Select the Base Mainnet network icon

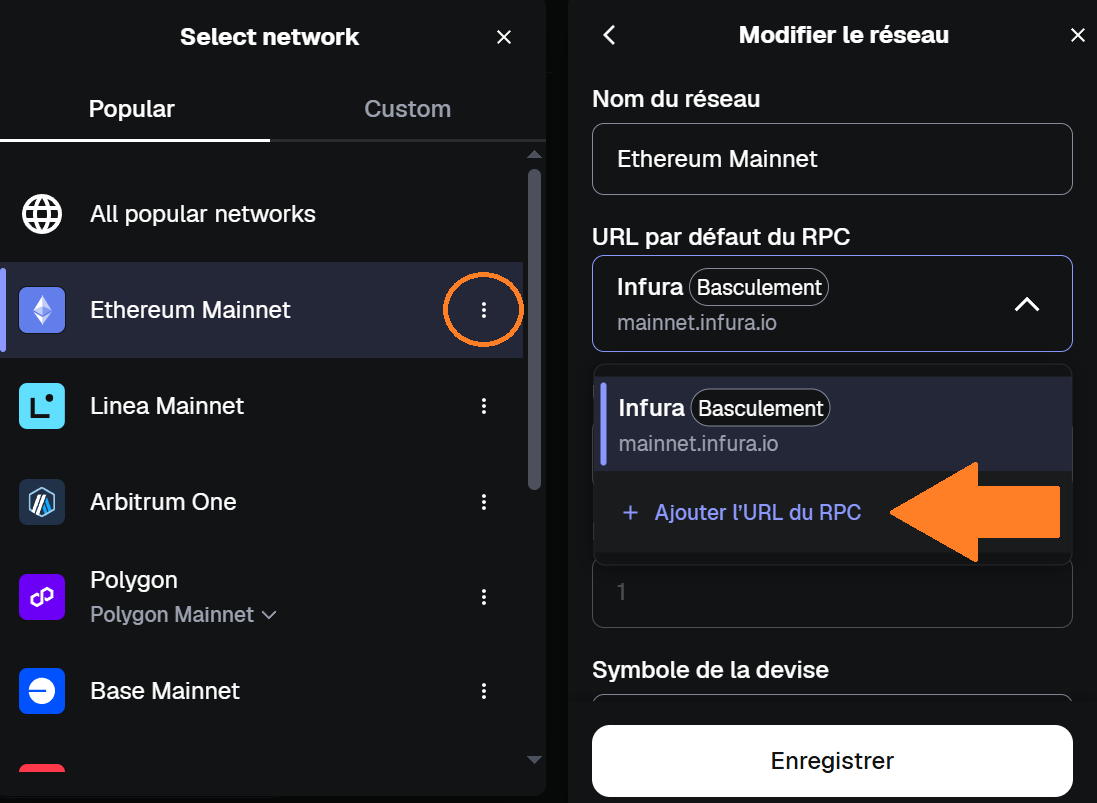pyautogui.click(x=40, y=691)
